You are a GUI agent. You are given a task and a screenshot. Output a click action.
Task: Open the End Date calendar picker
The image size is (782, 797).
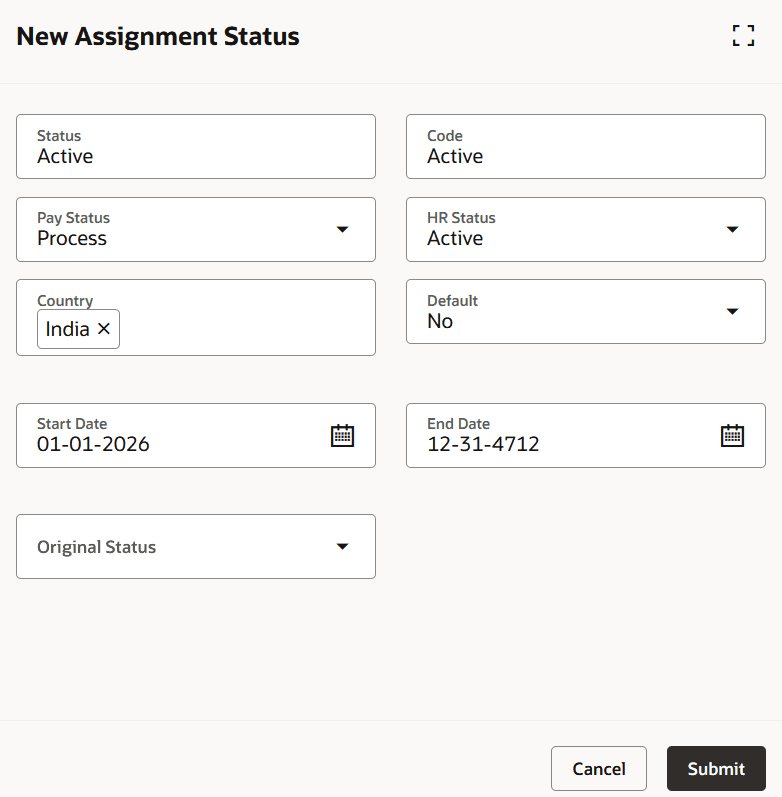point(732,435)
